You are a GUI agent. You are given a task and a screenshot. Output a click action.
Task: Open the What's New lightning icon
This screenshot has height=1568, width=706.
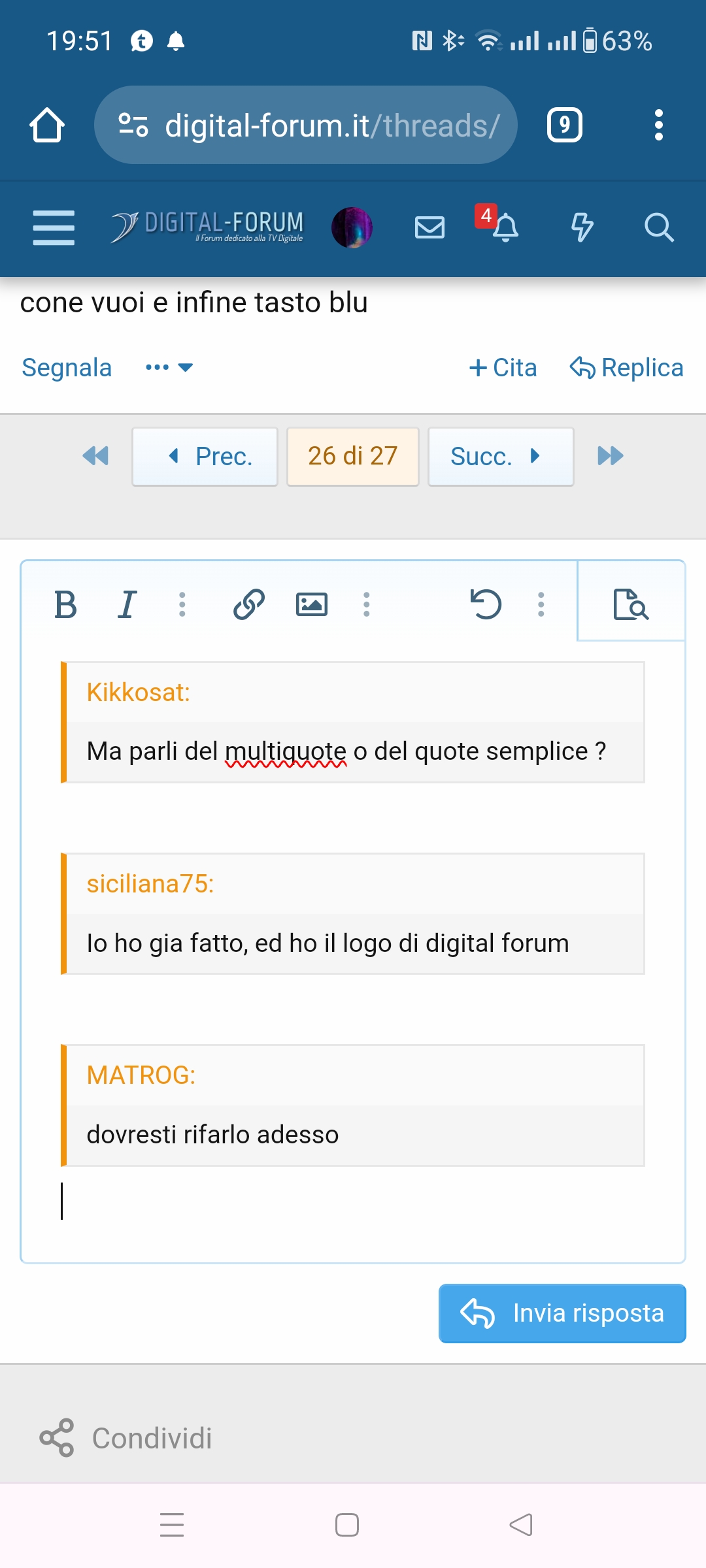582,227
